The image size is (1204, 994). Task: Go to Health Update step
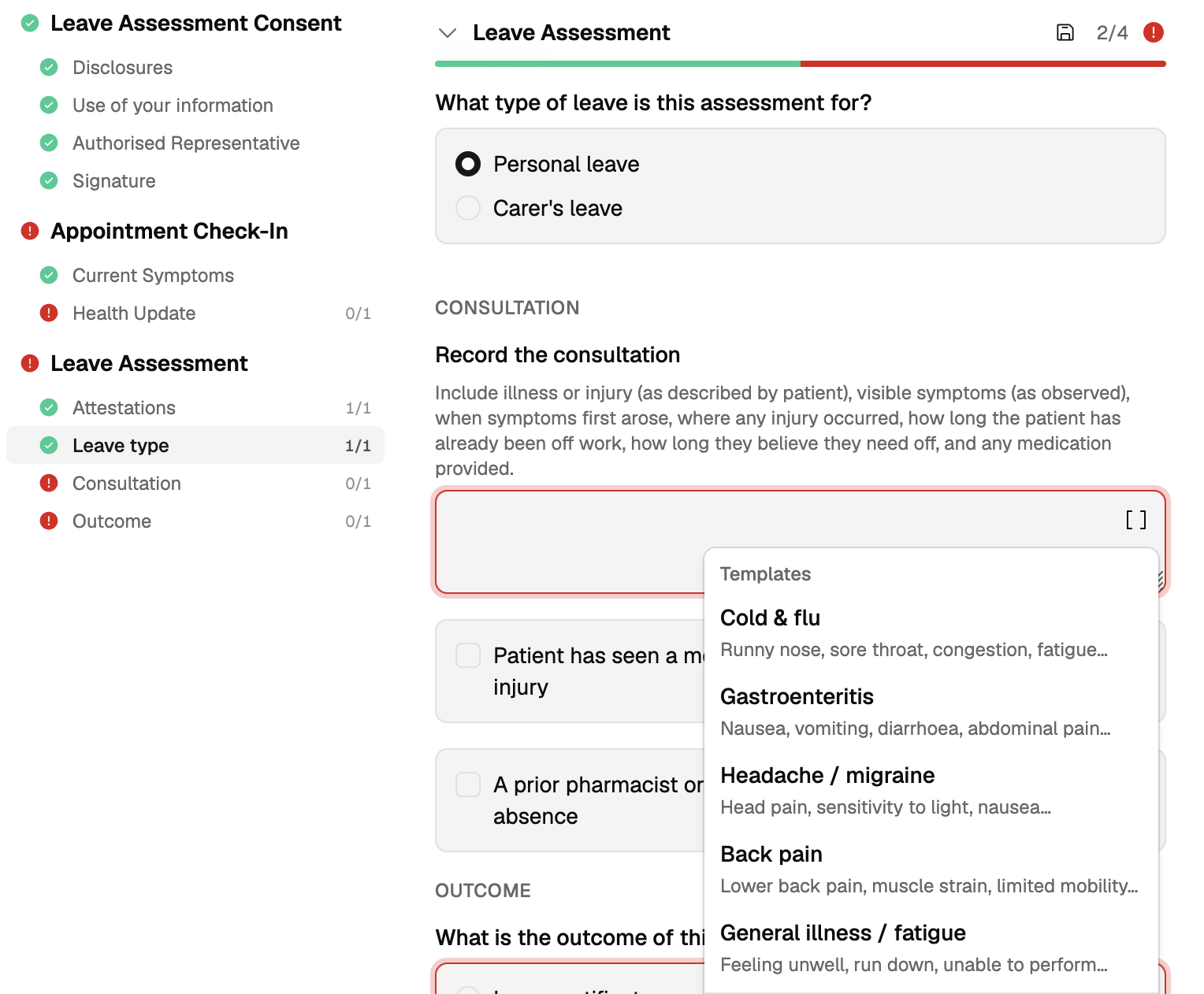pyautogui.click(x=195, y=313)
